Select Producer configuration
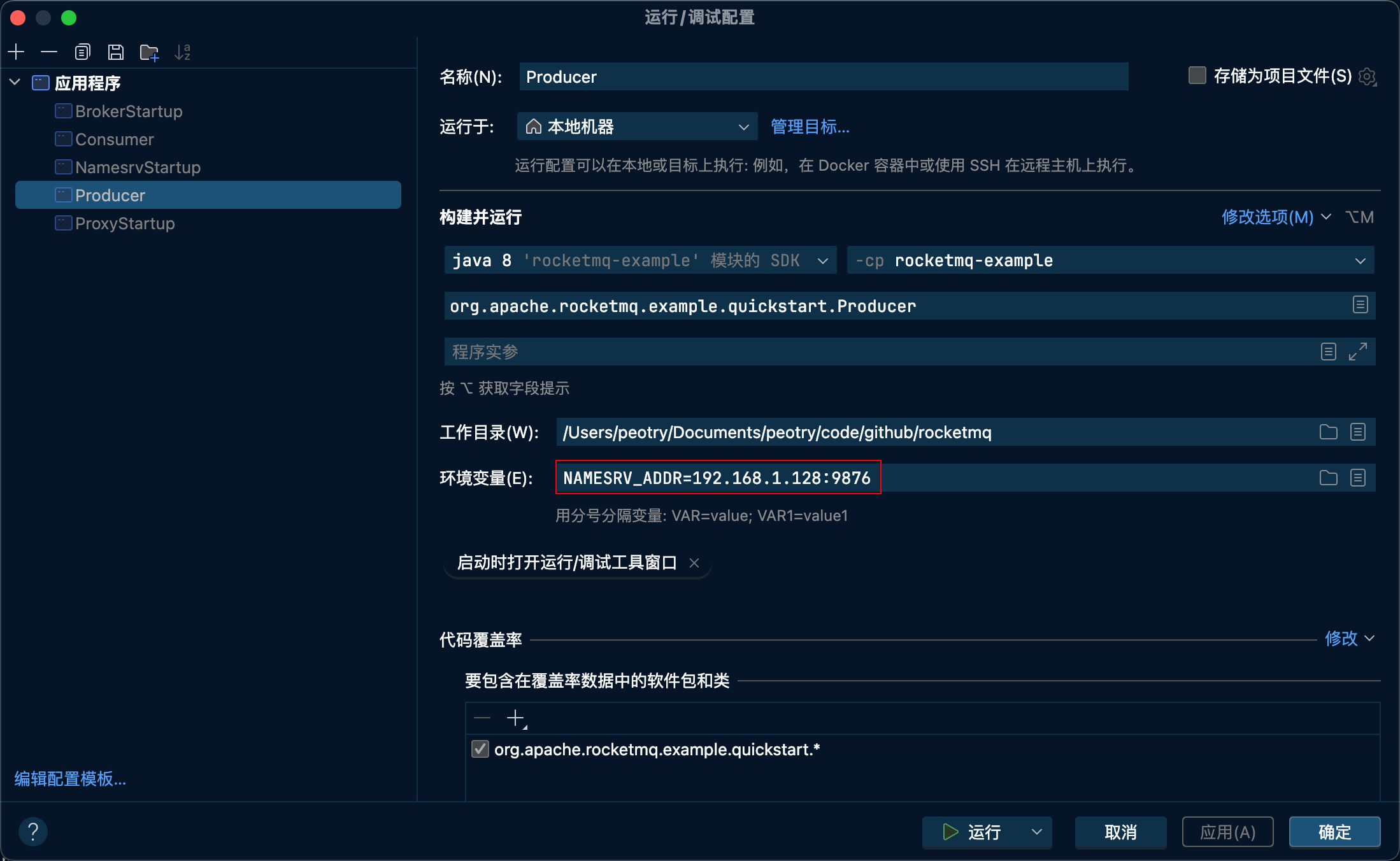1400x861 pixels. [x=208, y=195]
